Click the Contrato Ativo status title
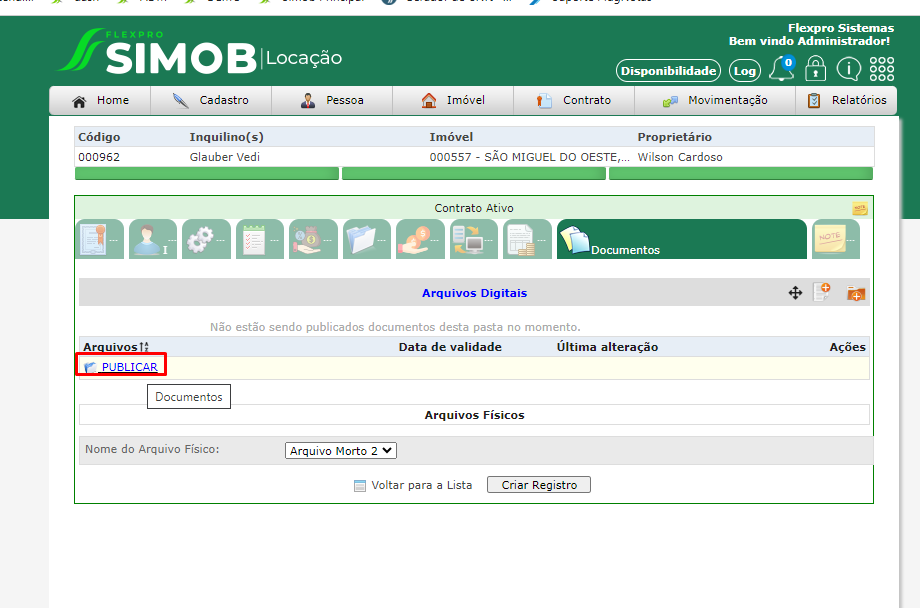This screenshot has width=920, height=608. pyautogui.click(x=474, y=208)
